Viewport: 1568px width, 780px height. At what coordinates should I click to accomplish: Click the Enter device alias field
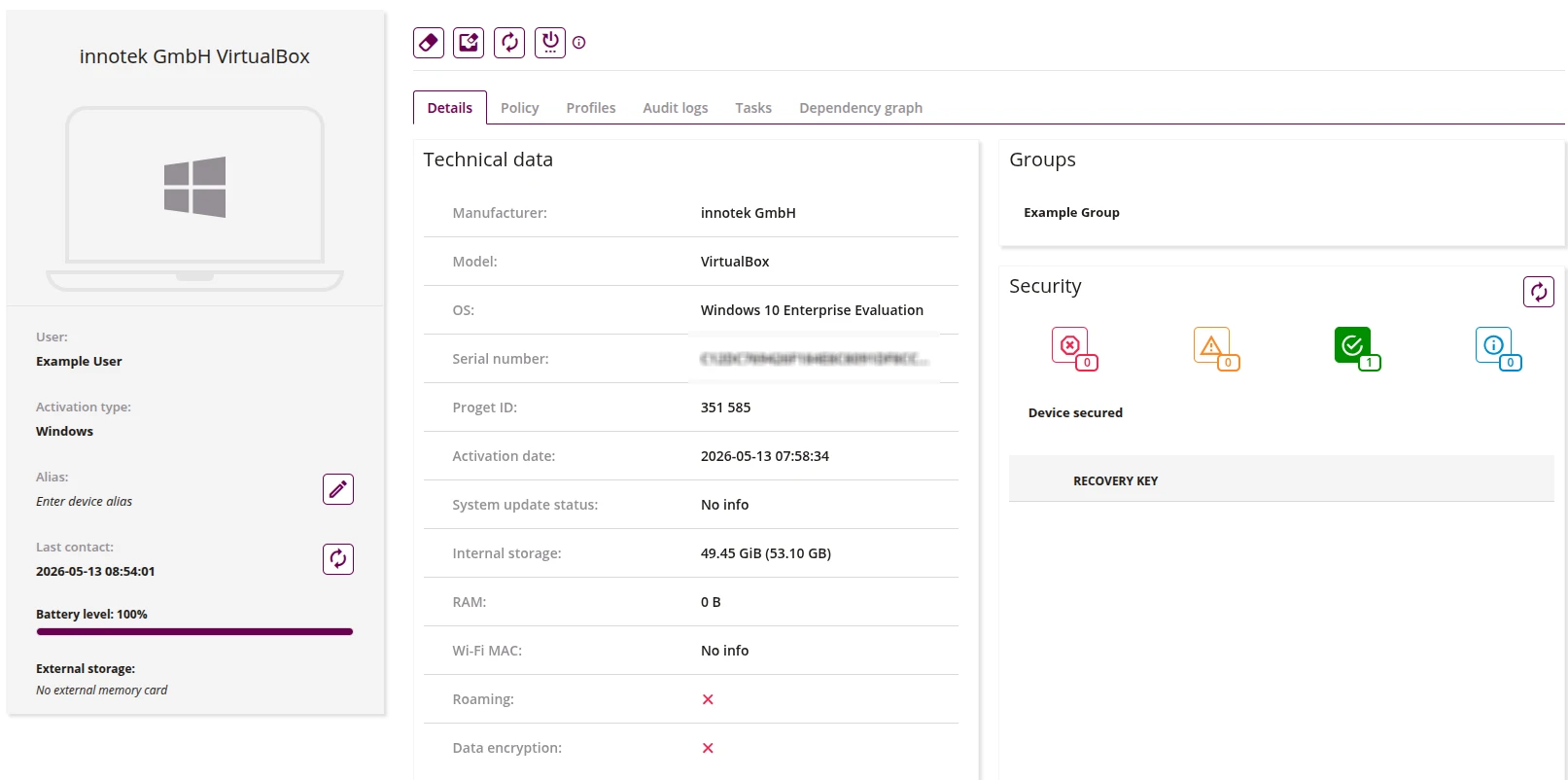click(x=85, y=502)
